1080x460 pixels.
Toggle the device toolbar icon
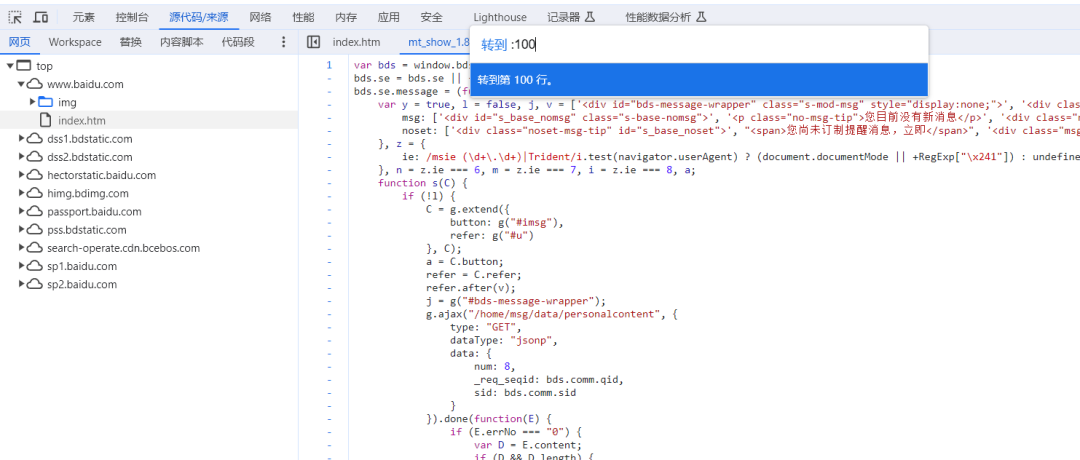41,17
